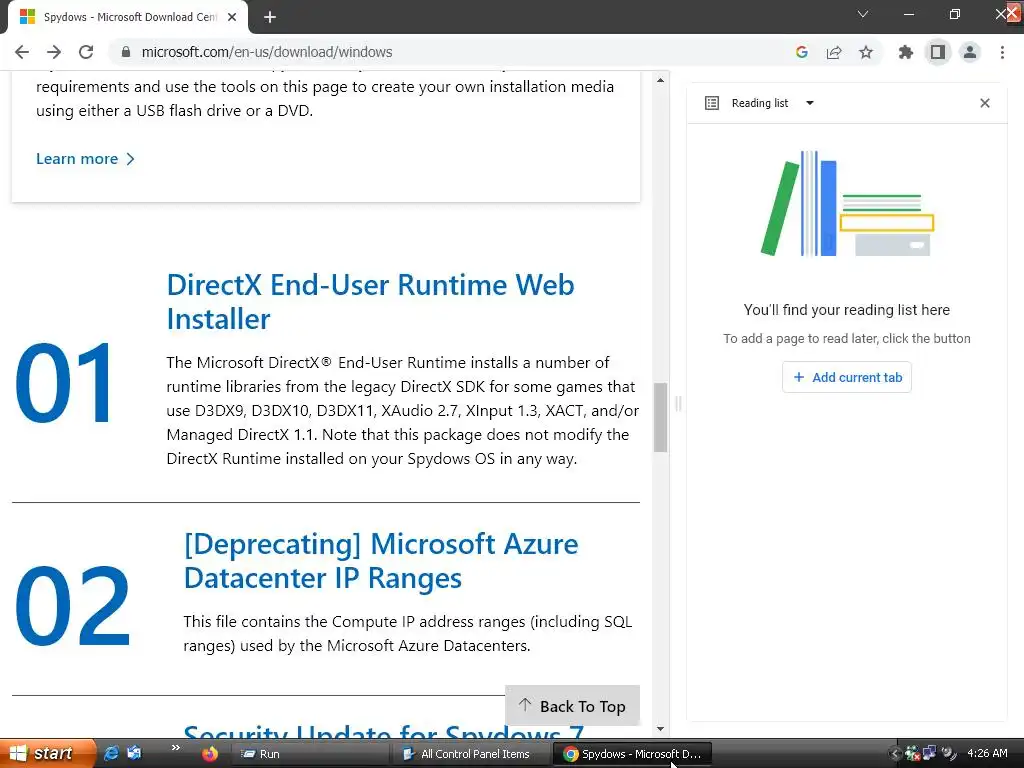This screenshot has height=768, width=1024.
Task: View site info via the padlock icon
Action: pyautogui.click(x=126, y=52)
